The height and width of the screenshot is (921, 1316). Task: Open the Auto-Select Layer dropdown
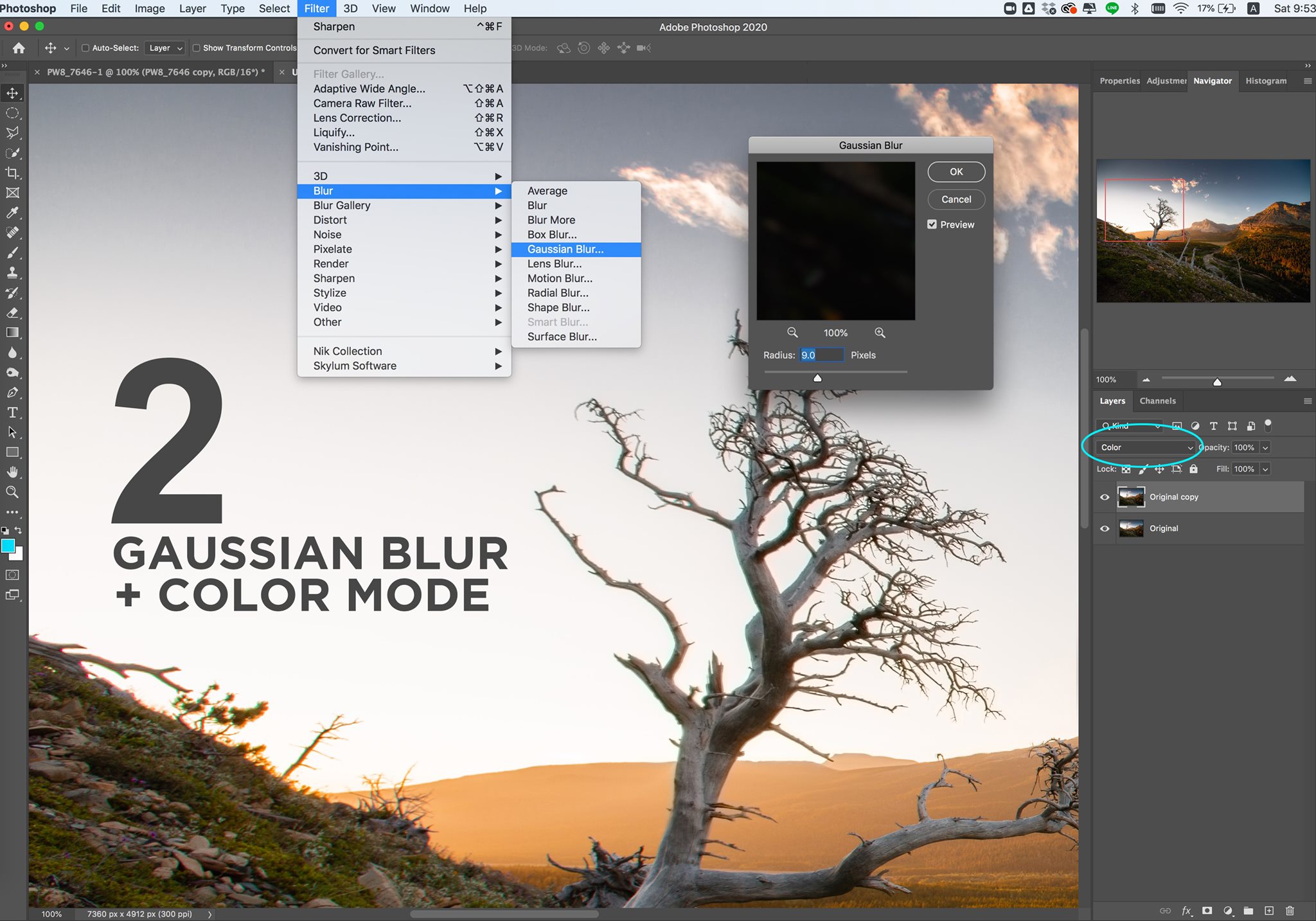165,48
